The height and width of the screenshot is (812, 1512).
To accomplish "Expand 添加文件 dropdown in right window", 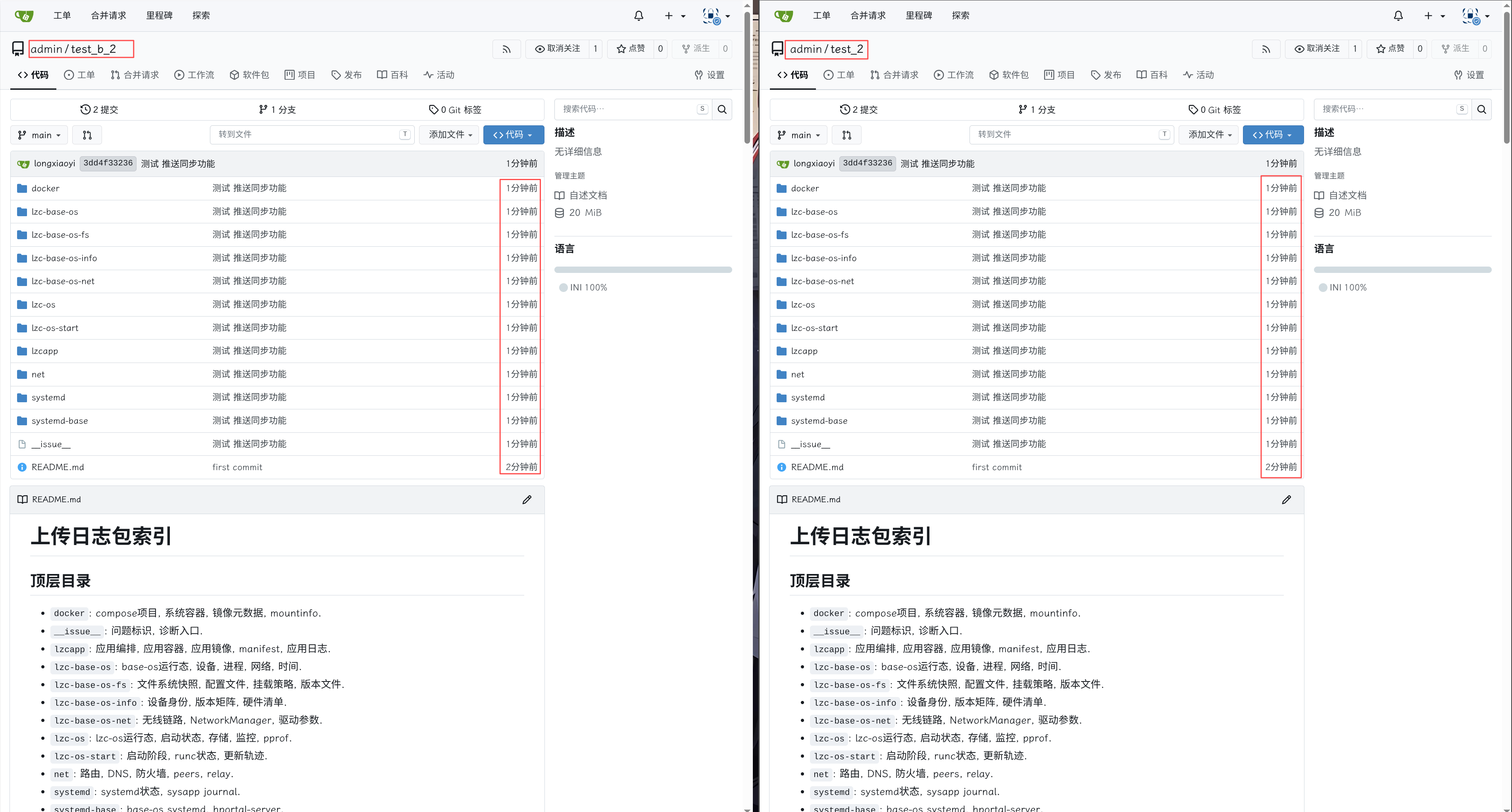I will tap(1209, 135).
